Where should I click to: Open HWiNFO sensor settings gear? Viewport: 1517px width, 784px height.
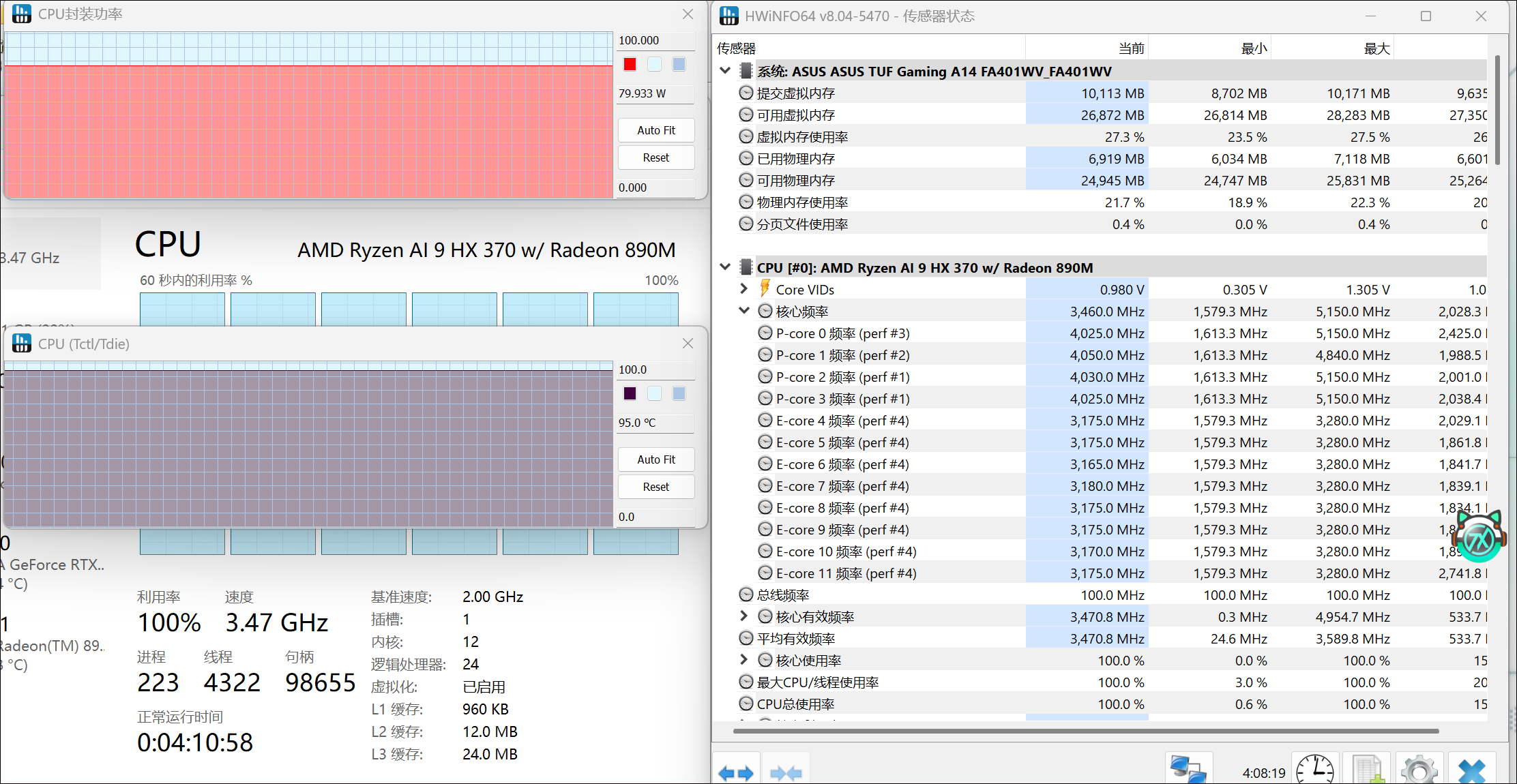(1419, 770)
